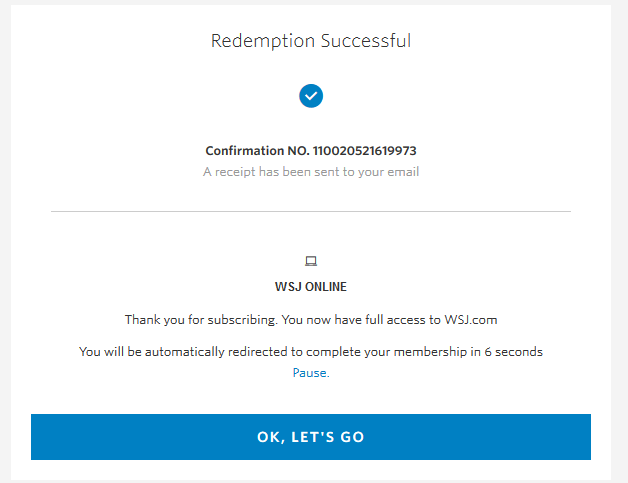
Task: Click the OK, LET'S GO button
Action: [311, 437]
